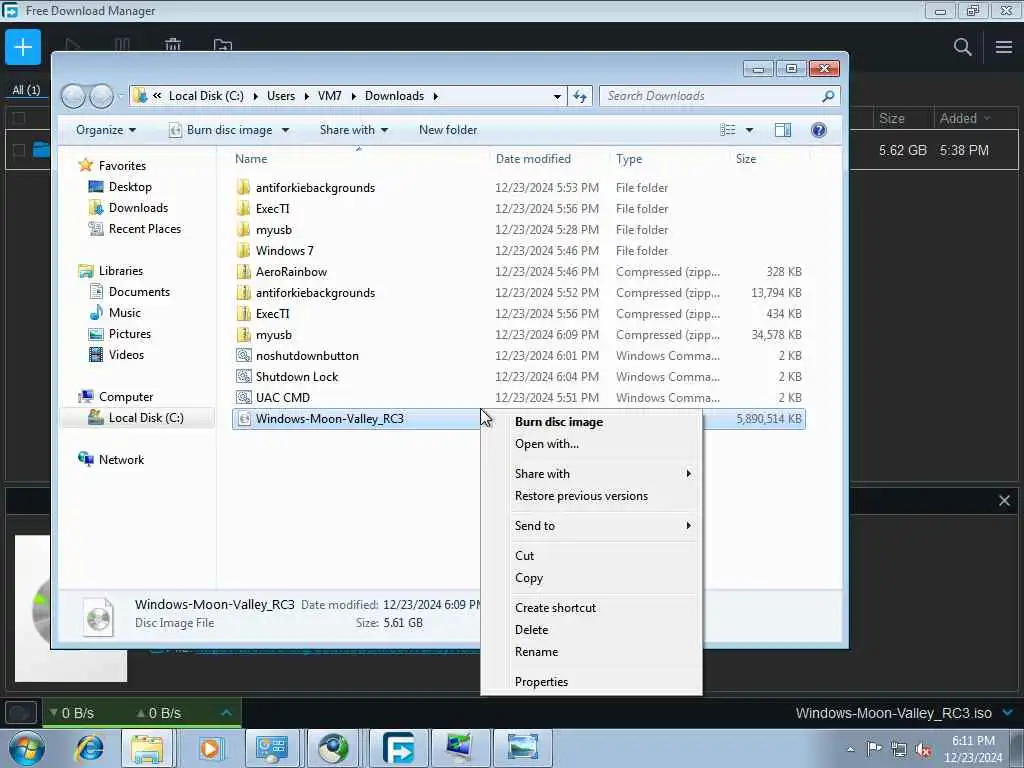
Task: Open Share with toolbar dropdown
Action: click(x=354, y=130)
